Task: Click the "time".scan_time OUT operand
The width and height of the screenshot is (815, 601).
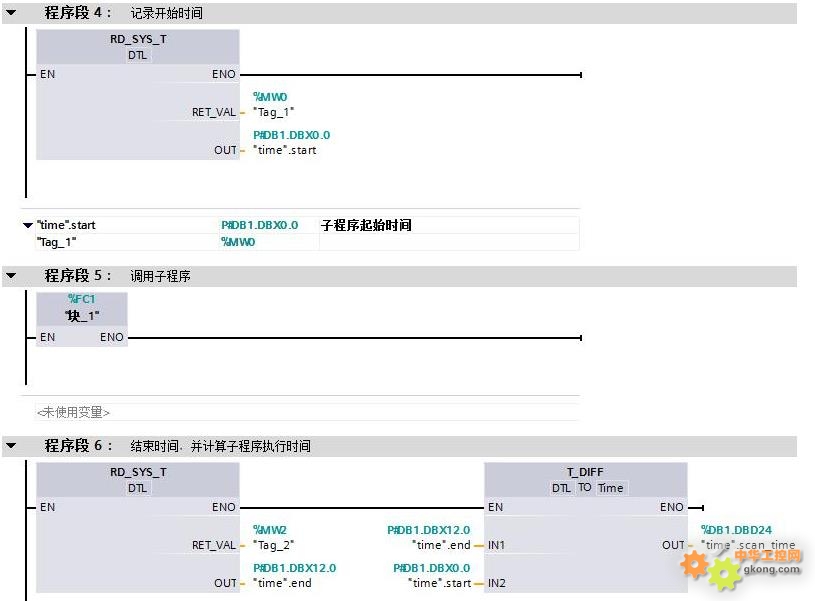Action: 748,545
